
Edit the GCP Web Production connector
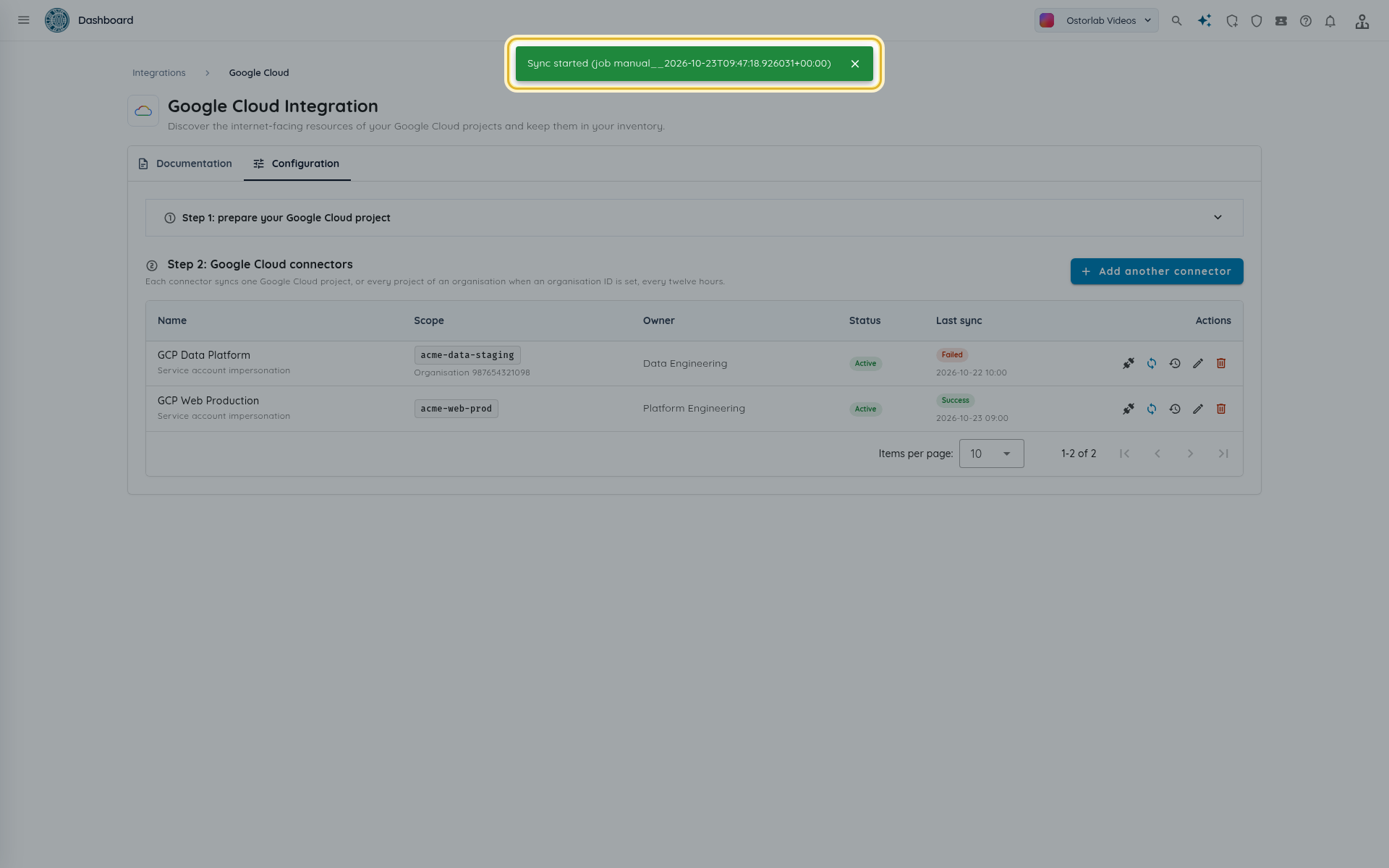[1198, 409]
